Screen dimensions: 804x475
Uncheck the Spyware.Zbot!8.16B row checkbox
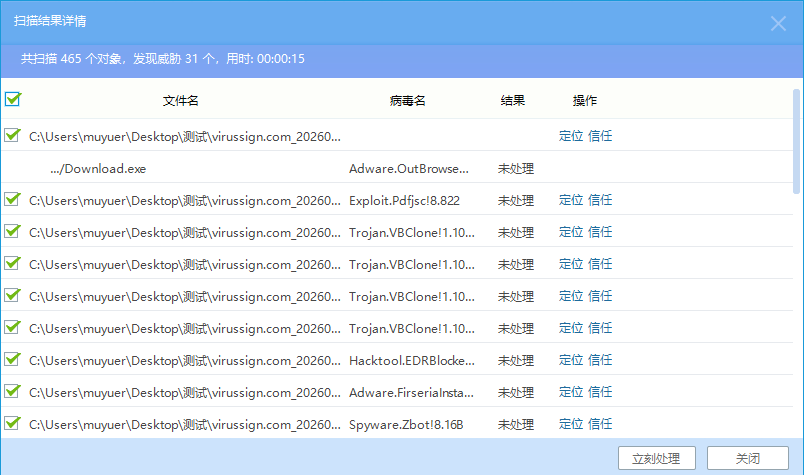tap(13, 424)
